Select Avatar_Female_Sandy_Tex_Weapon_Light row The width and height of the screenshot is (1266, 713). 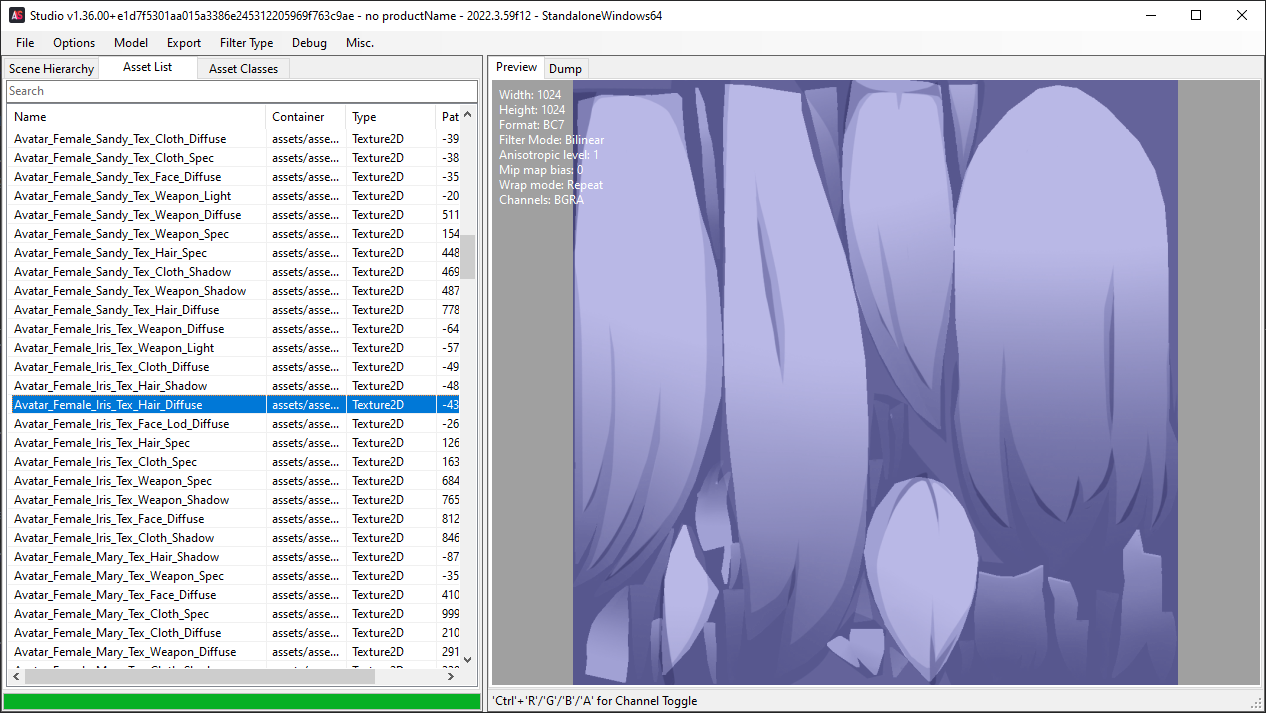[x=234, y=196]
